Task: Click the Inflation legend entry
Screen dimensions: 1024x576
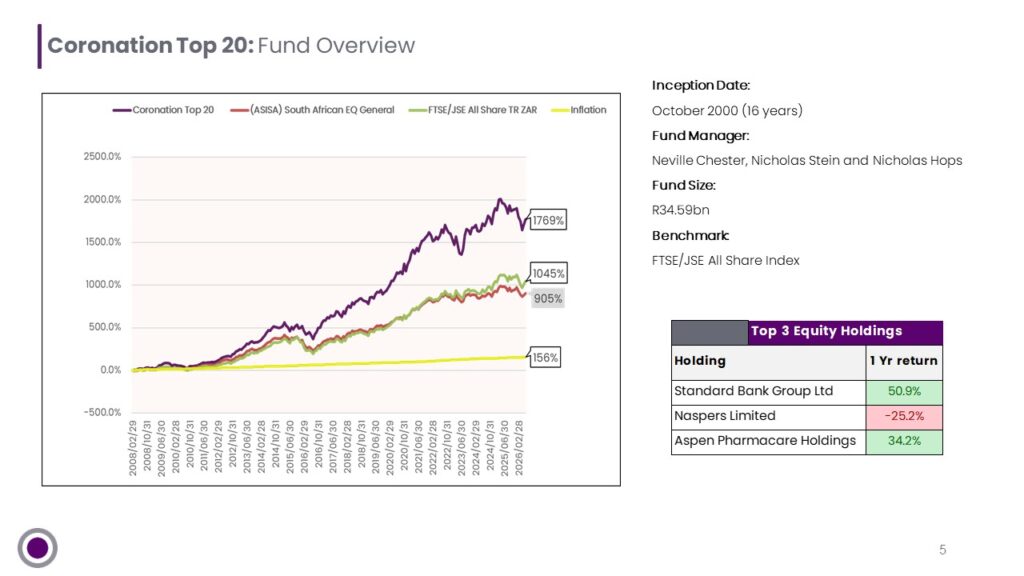Action: point(579,110)
